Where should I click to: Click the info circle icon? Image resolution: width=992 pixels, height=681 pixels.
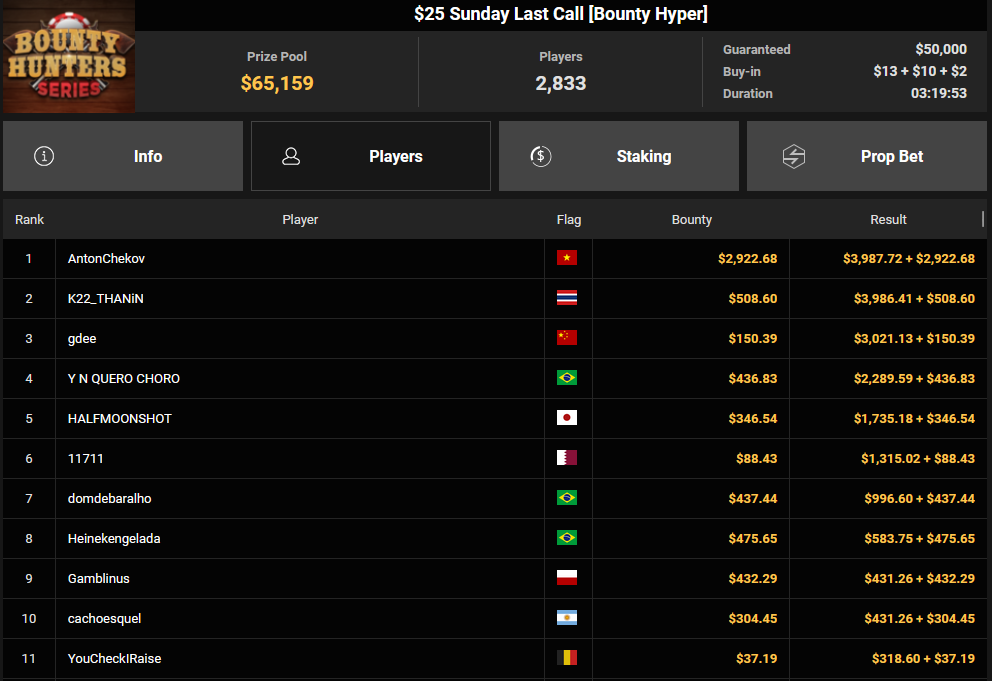point(44,156)
